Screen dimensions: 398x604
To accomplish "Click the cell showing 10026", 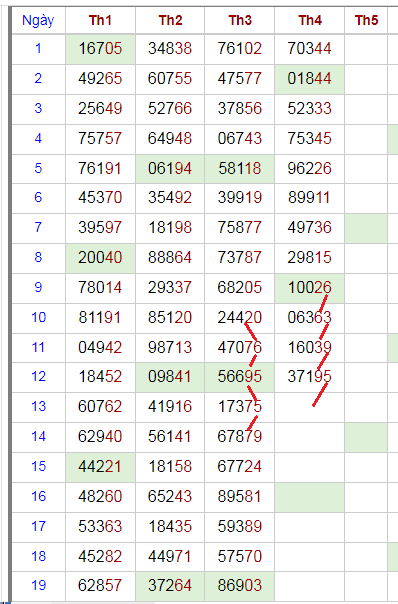I will pos(309,288).
